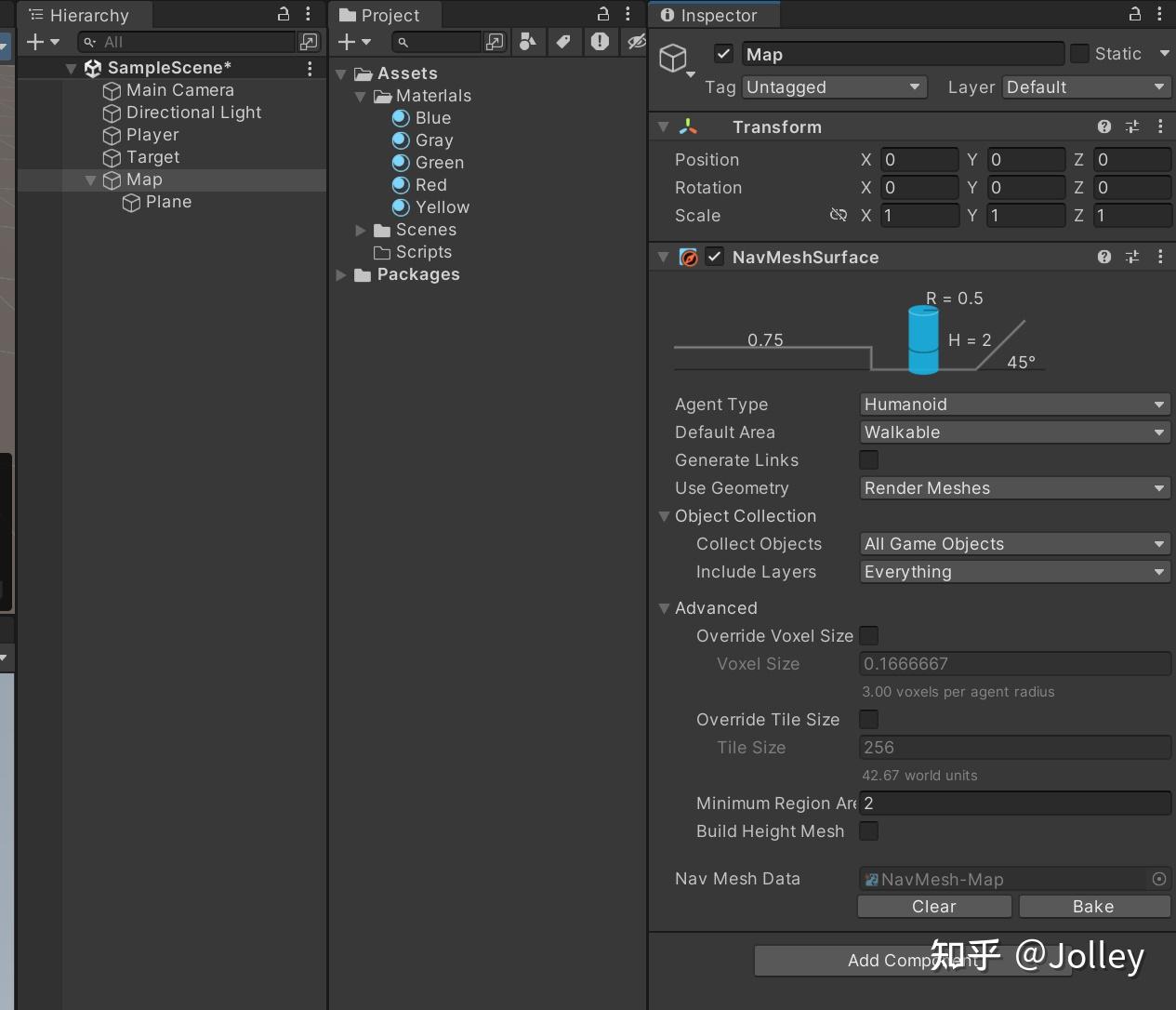Select the Red material sphere
Viewport: 1176px width, 1010px height.
coord(401,185)
